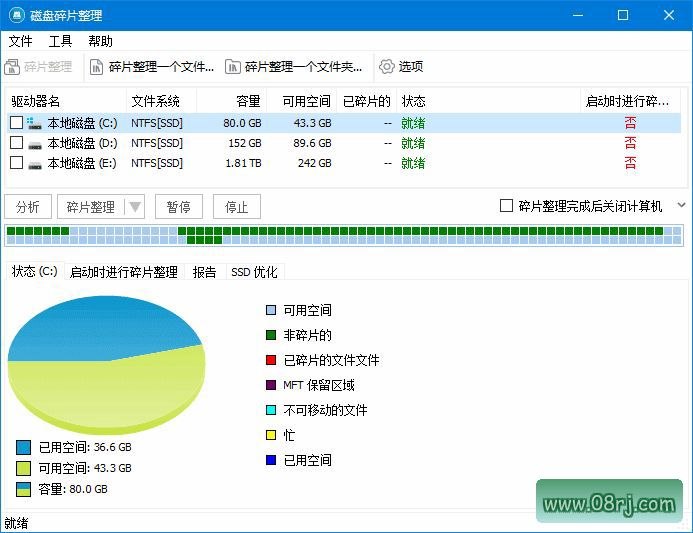This screenshot has height=533, width=693.
Task: Click the yellow-green swatch beside 可用空间: 43.3 GB
Action: point(23,468)
